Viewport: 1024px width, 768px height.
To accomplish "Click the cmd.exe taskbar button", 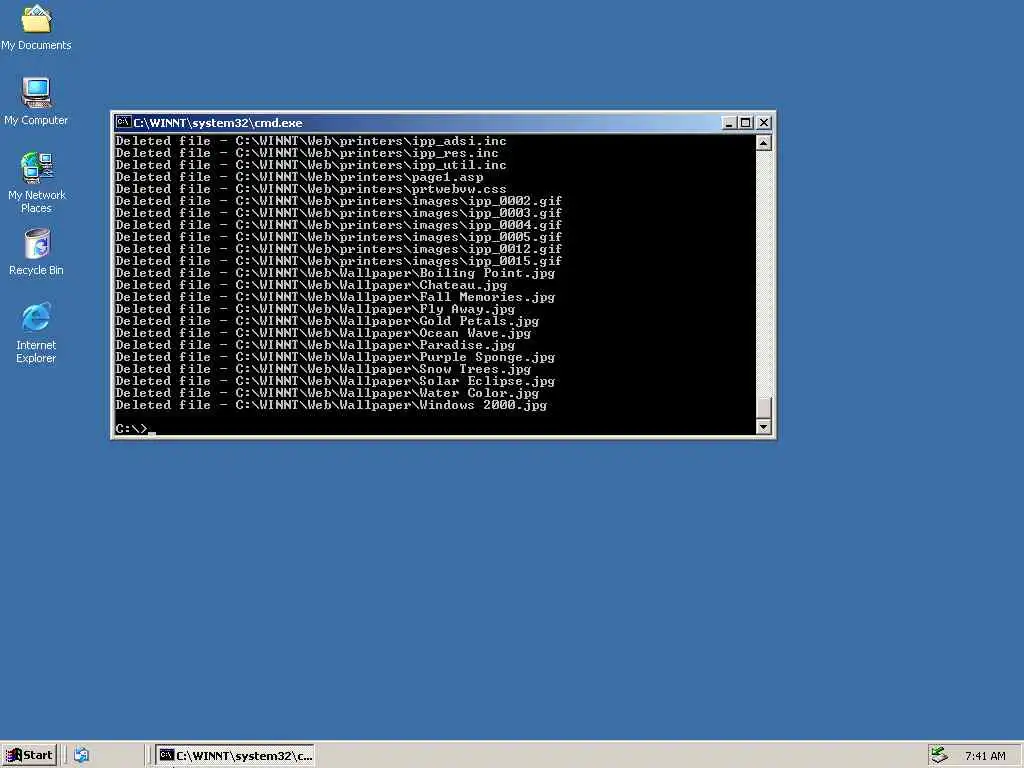I will [236, 755].
